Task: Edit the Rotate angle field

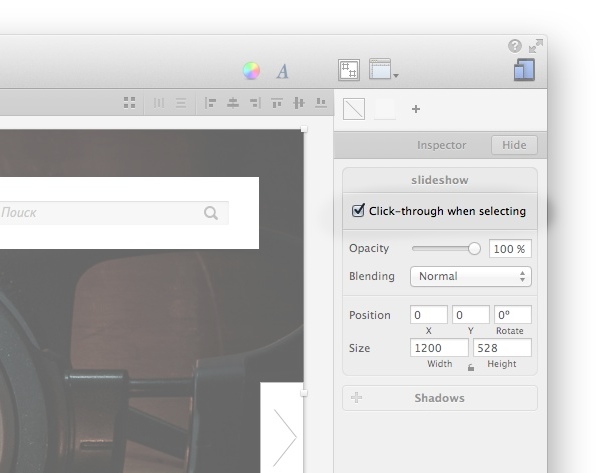Action: 513,315
